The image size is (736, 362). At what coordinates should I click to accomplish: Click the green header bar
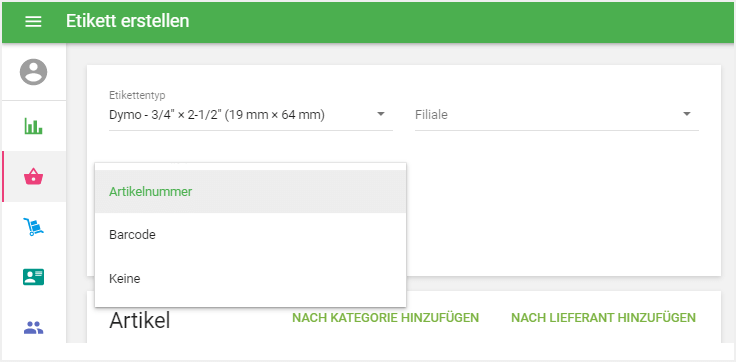[368, 22]
